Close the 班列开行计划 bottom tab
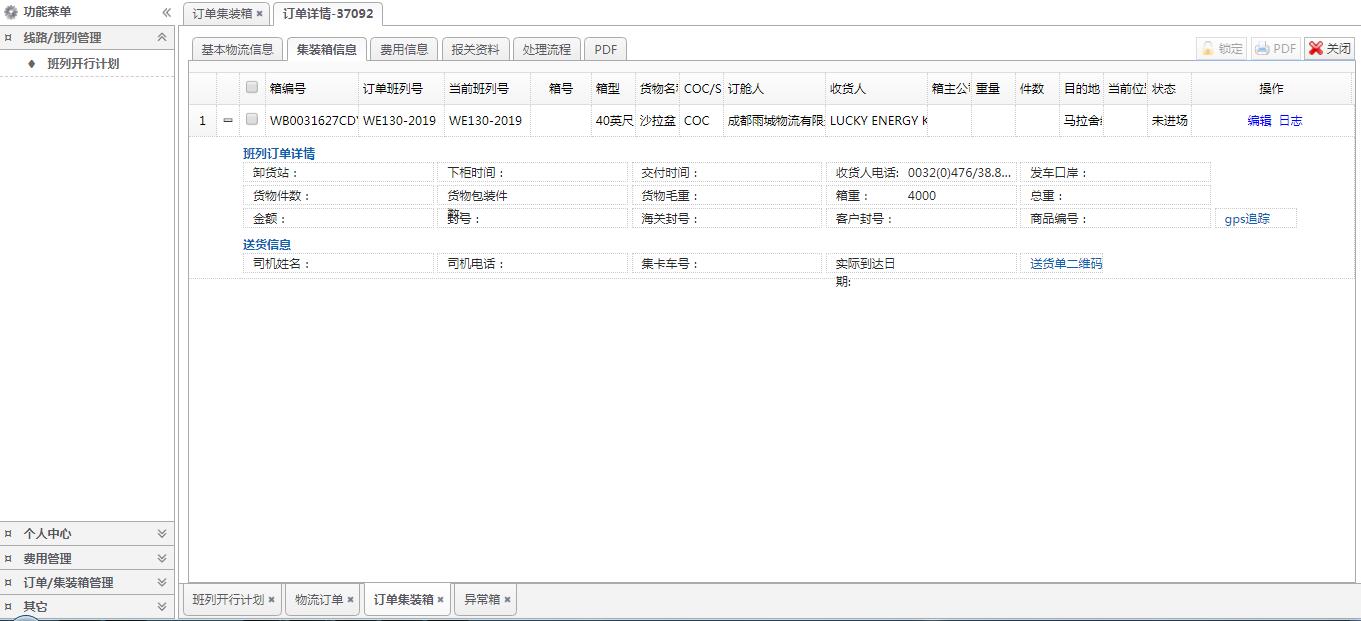Image resolution: width=1361 pixels, height=621 pixels. tap(271, 600)
